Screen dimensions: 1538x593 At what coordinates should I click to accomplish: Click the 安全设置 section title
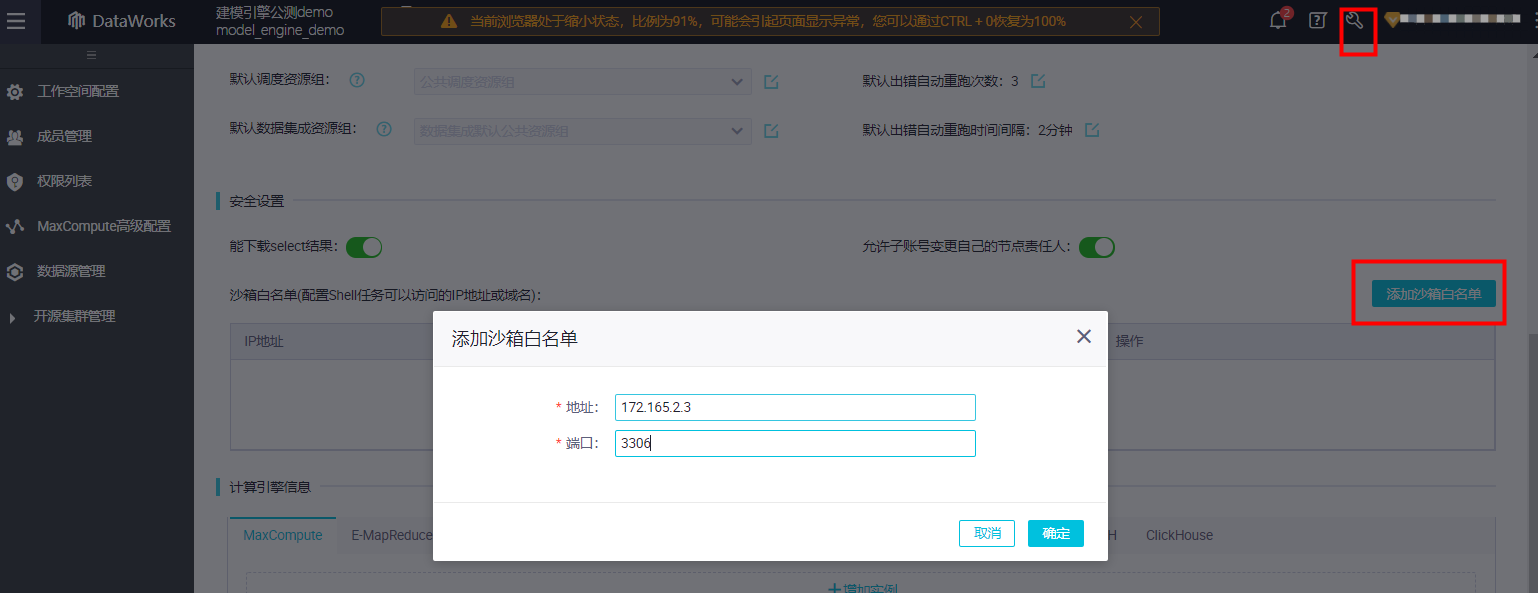257,201
